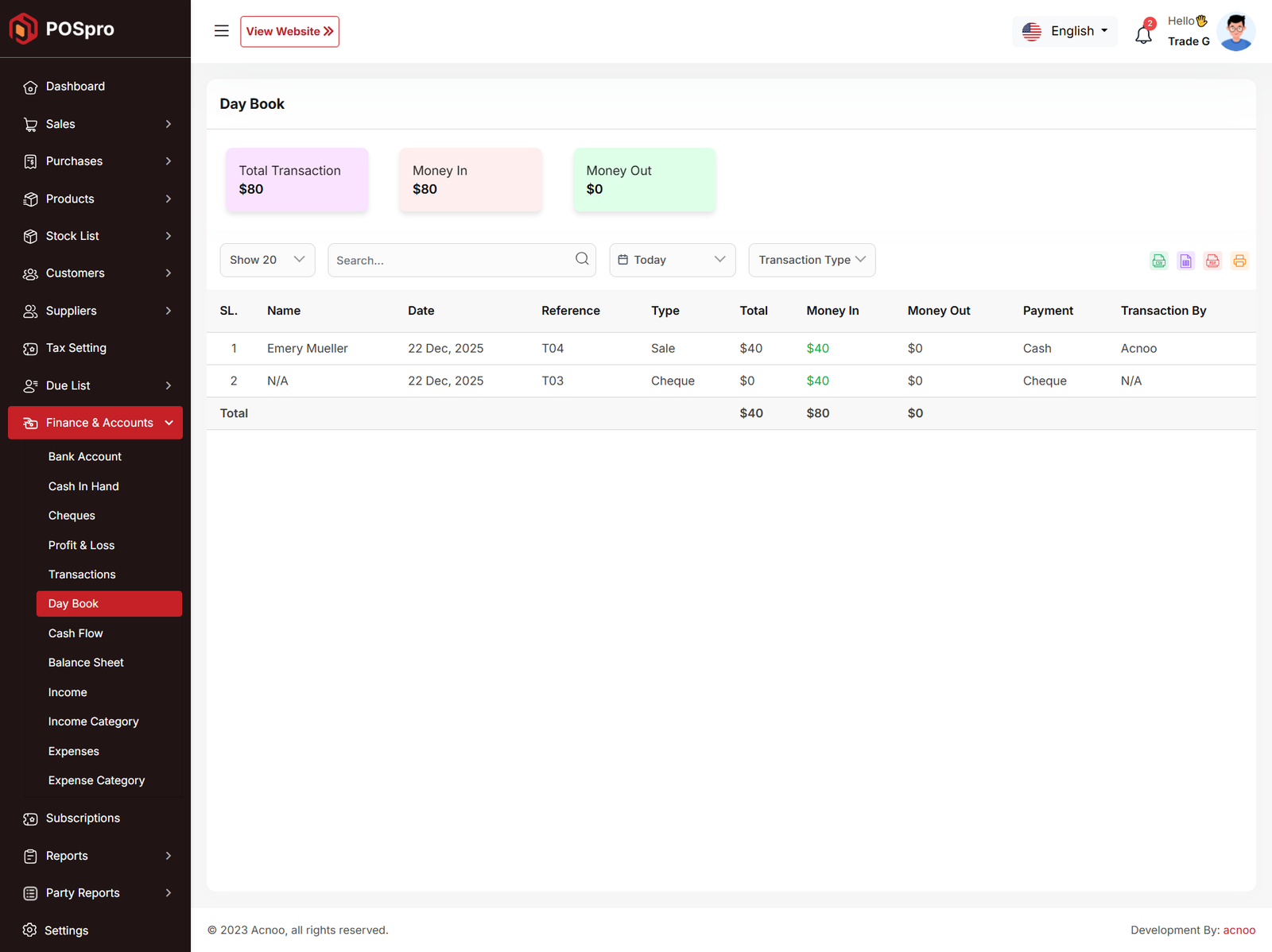1272x952 pixels.
Task: Download the Day Book as PDF
Action: [x=1212, y=261]
